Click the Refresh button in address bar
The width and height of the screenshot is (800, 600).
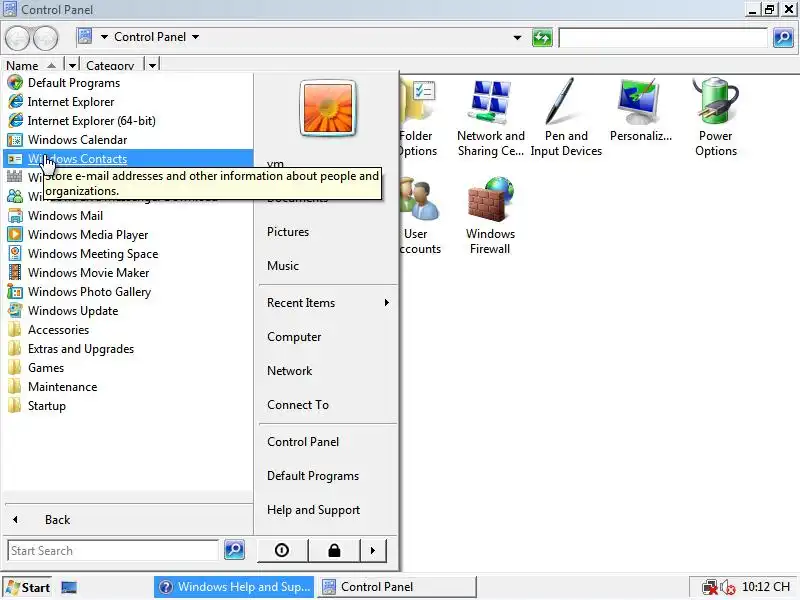click(x=542, y=37)
